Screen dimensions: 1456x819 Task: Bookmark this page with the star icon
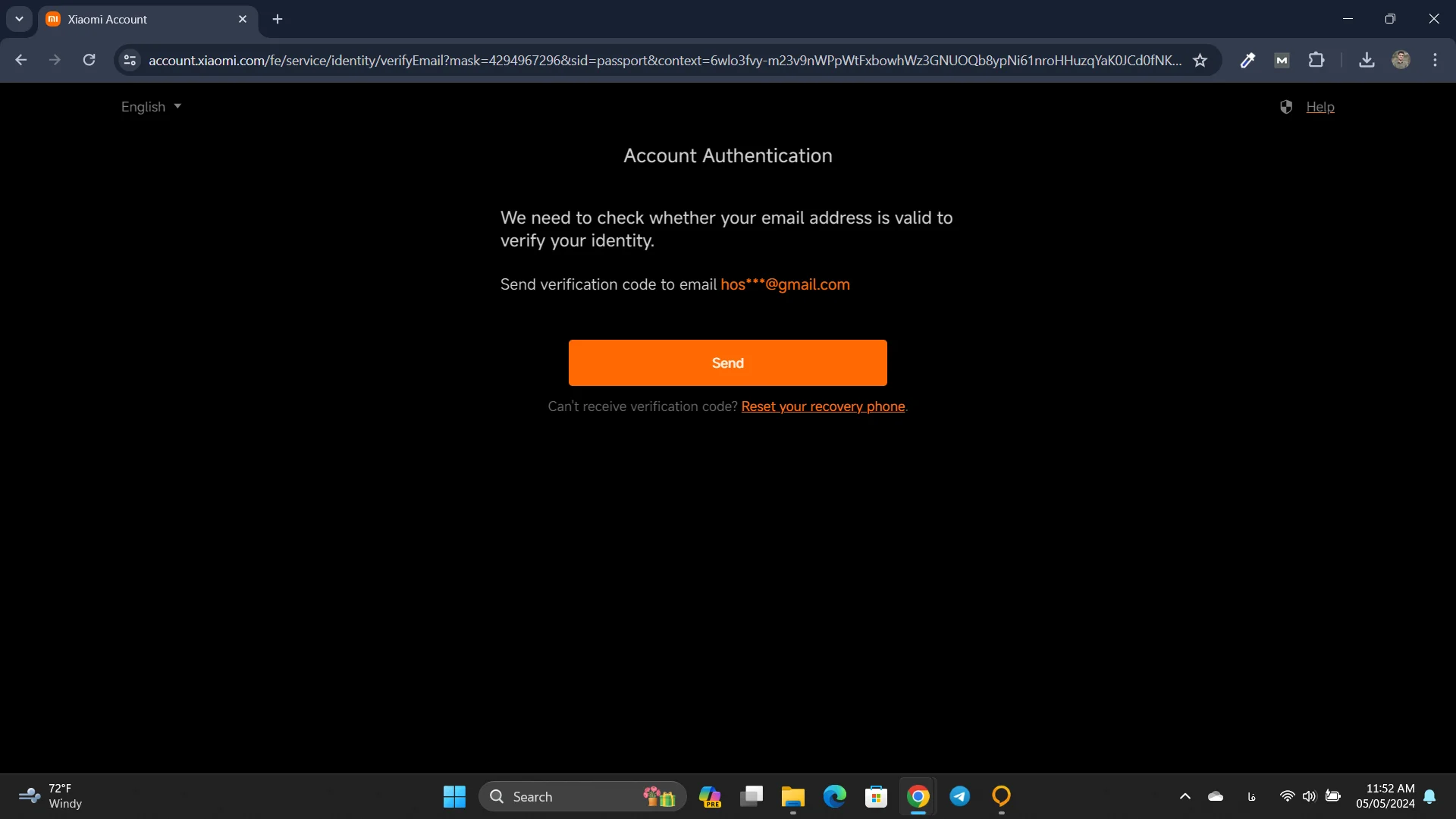[1200, 60]
